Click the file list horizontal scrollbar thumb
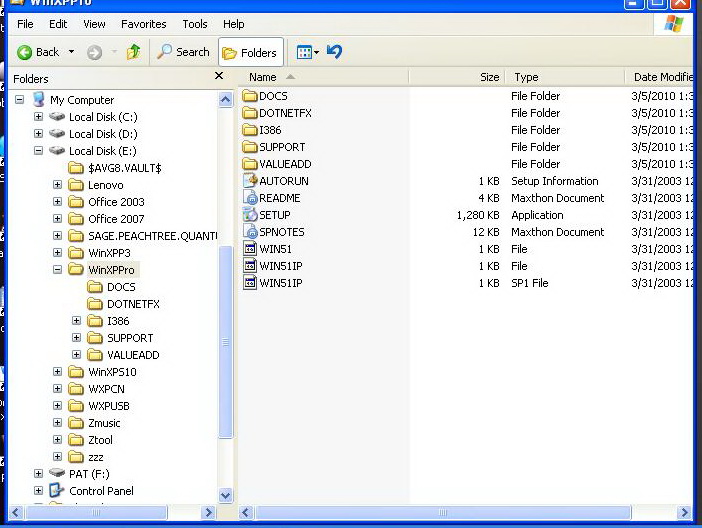This screenshot has height=528, width=702. (442, 512)
